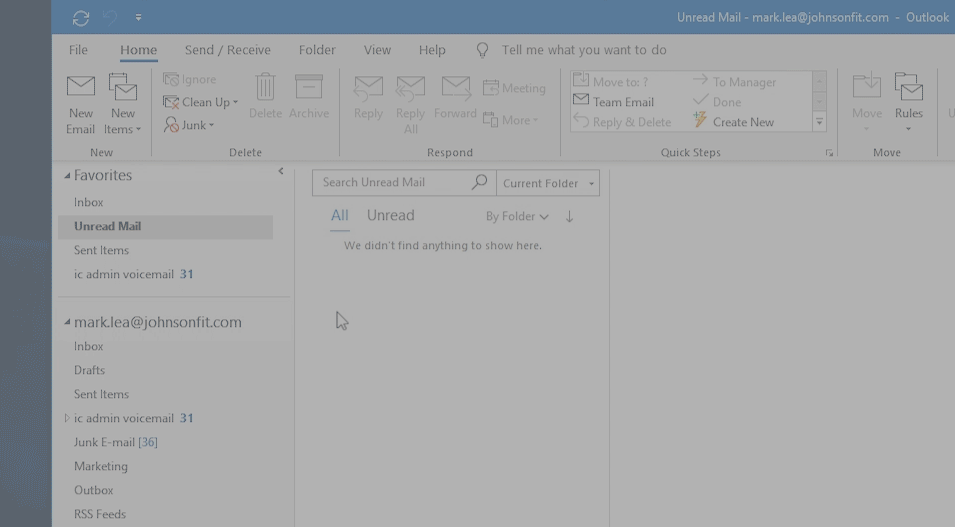Open Sent Items under Favorites
This screenshot has width=955, height=527.
tap(101, 250)
